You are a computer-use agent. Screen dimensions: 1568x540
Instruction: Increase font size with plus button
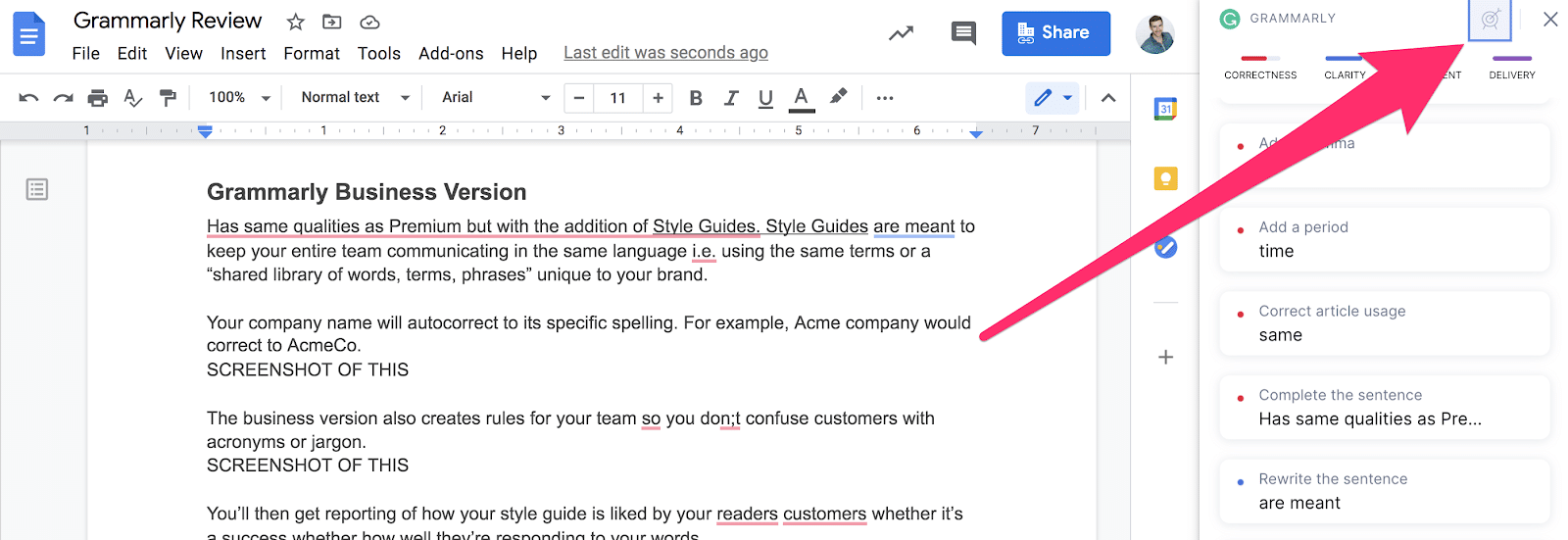[658, 98]
